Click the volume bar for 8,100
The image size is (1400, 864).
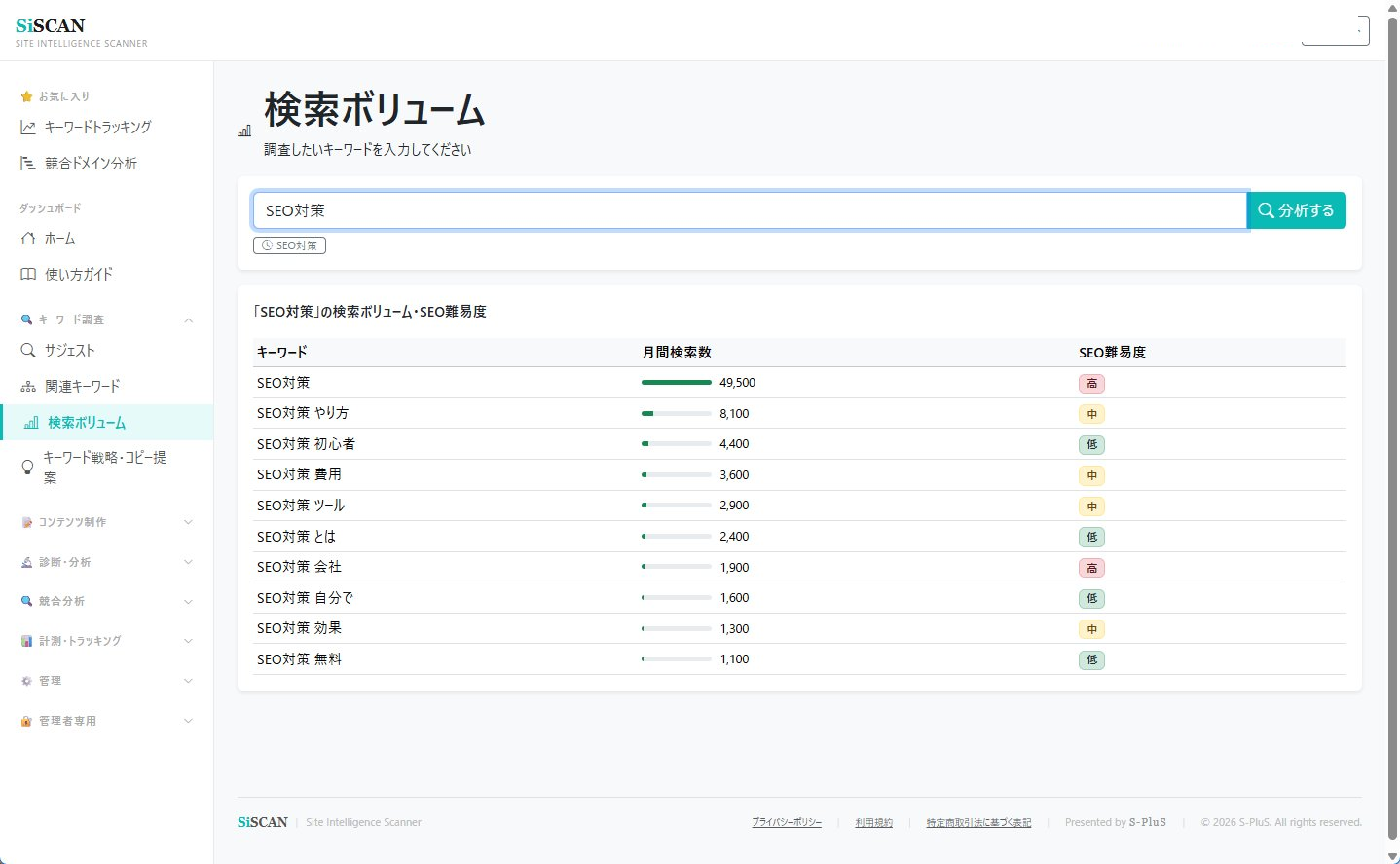click(x=677, y=414)
